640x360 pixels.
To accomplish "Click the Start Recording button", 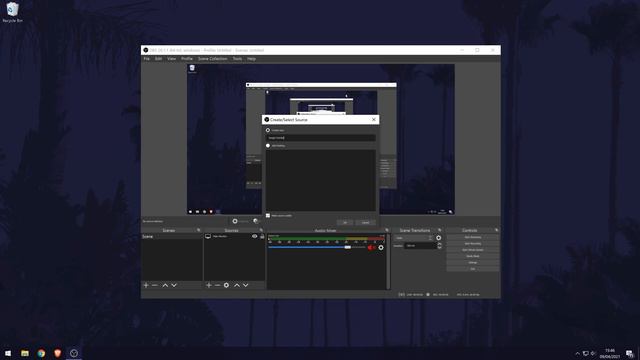I will point(473,244).
